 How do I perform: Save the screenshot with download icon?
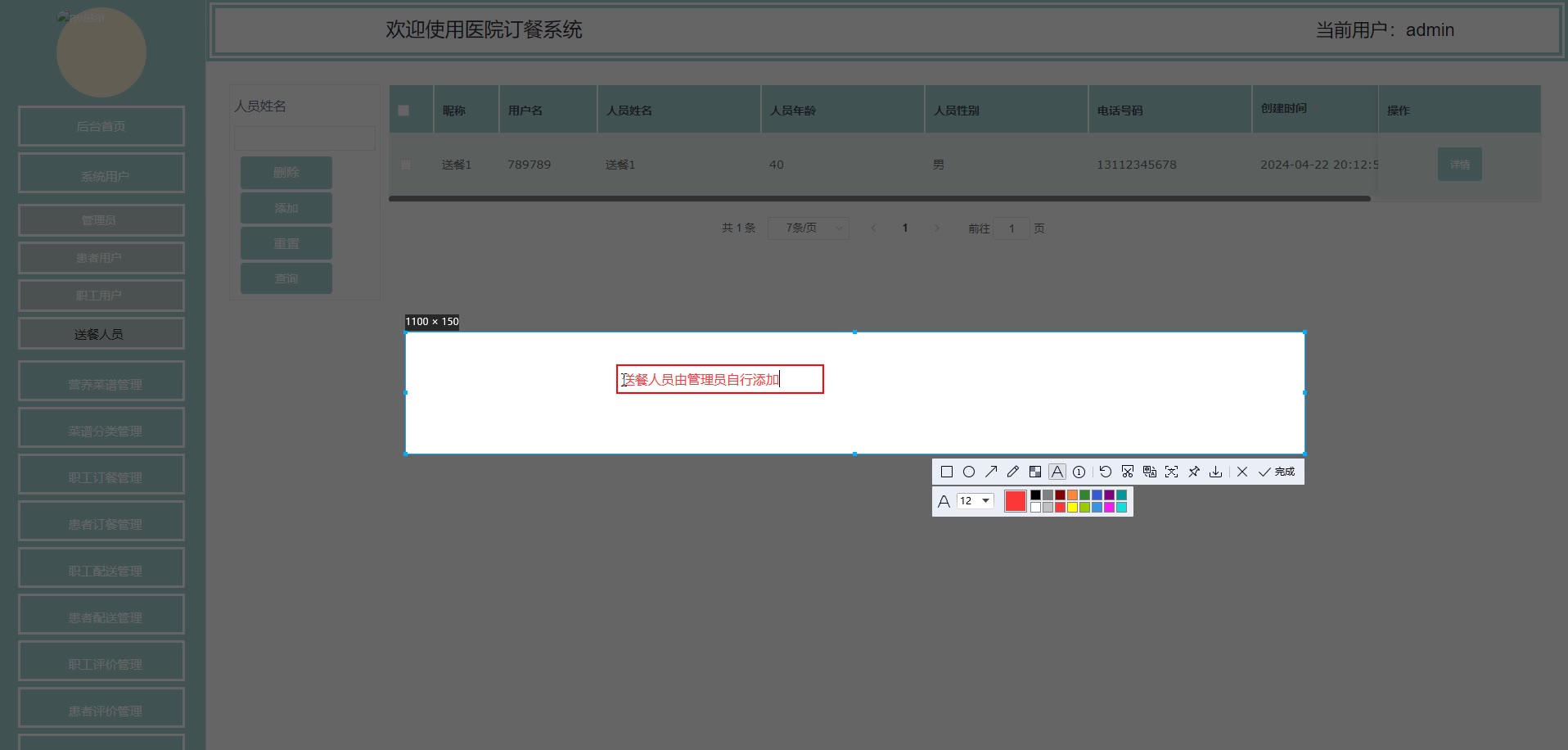(1216, 472)
